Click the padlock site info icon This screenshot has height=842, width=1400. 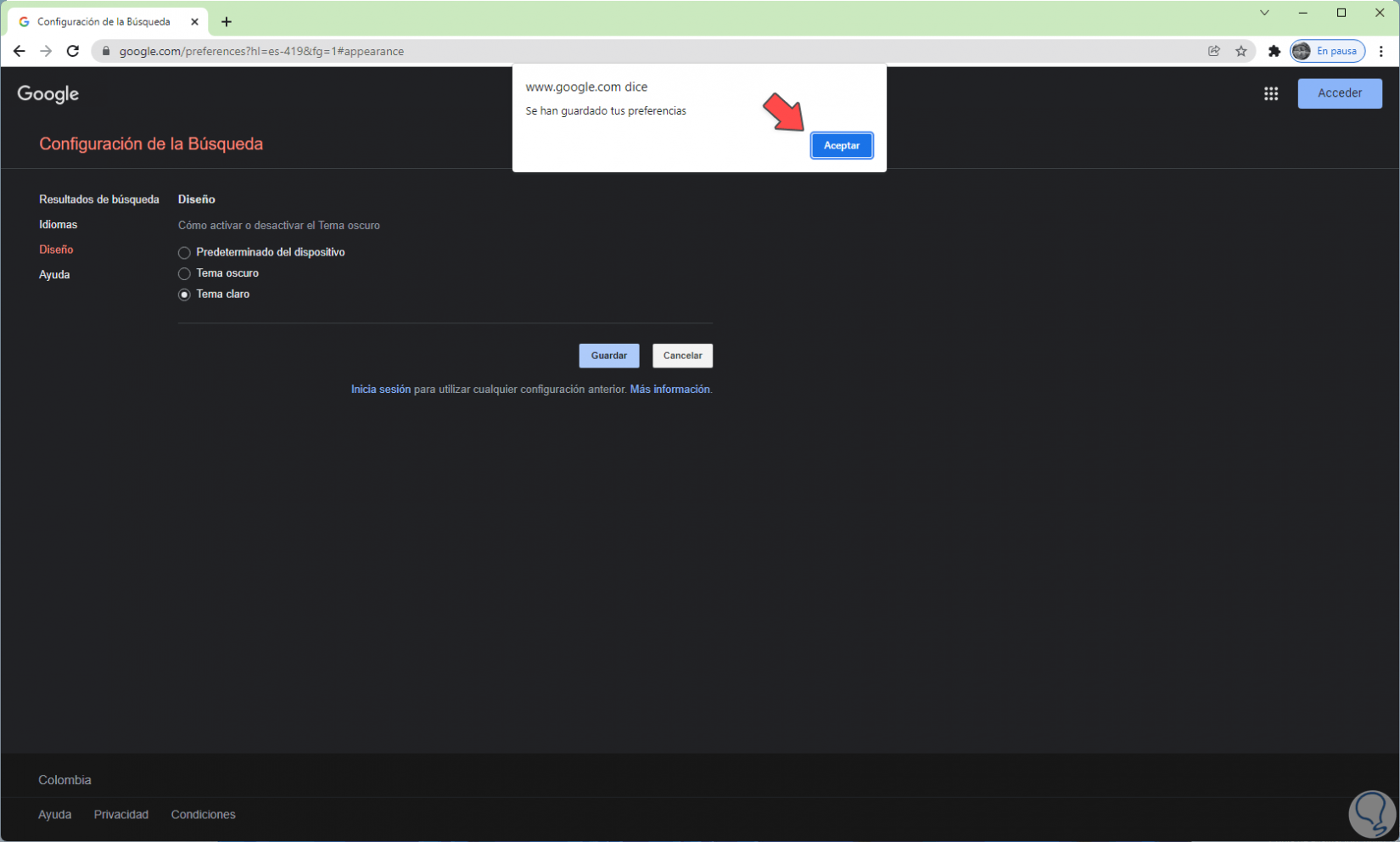[x=106, y=51]
